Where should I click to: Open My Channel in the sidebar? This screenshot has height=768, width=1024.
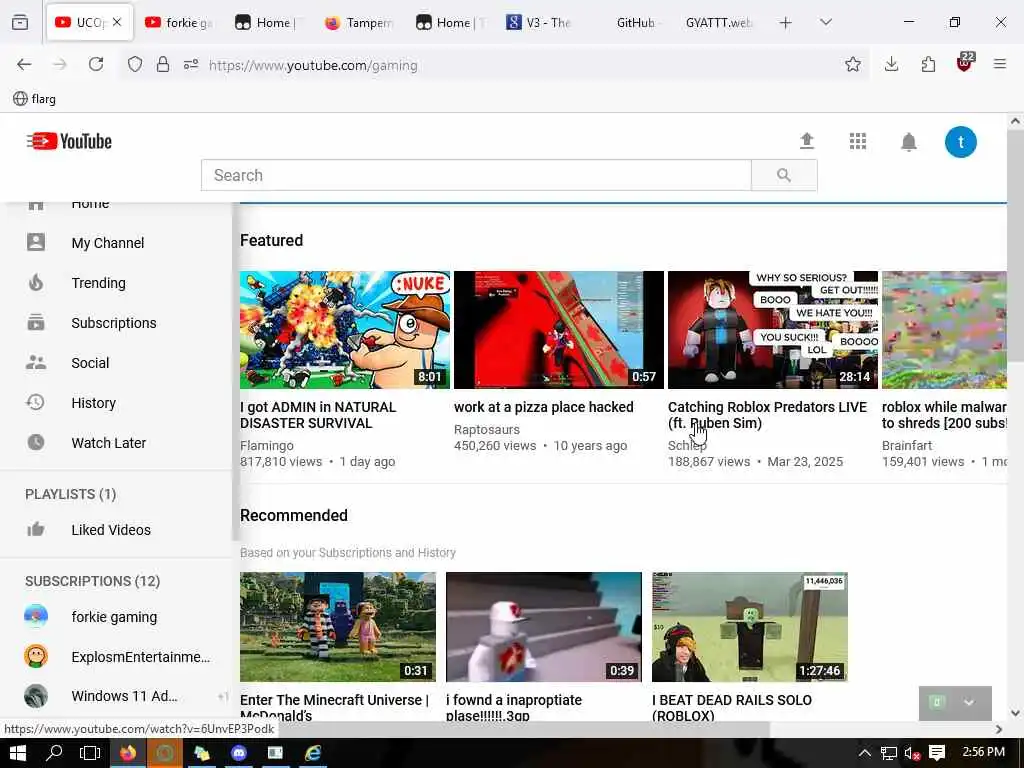point(108,243)
